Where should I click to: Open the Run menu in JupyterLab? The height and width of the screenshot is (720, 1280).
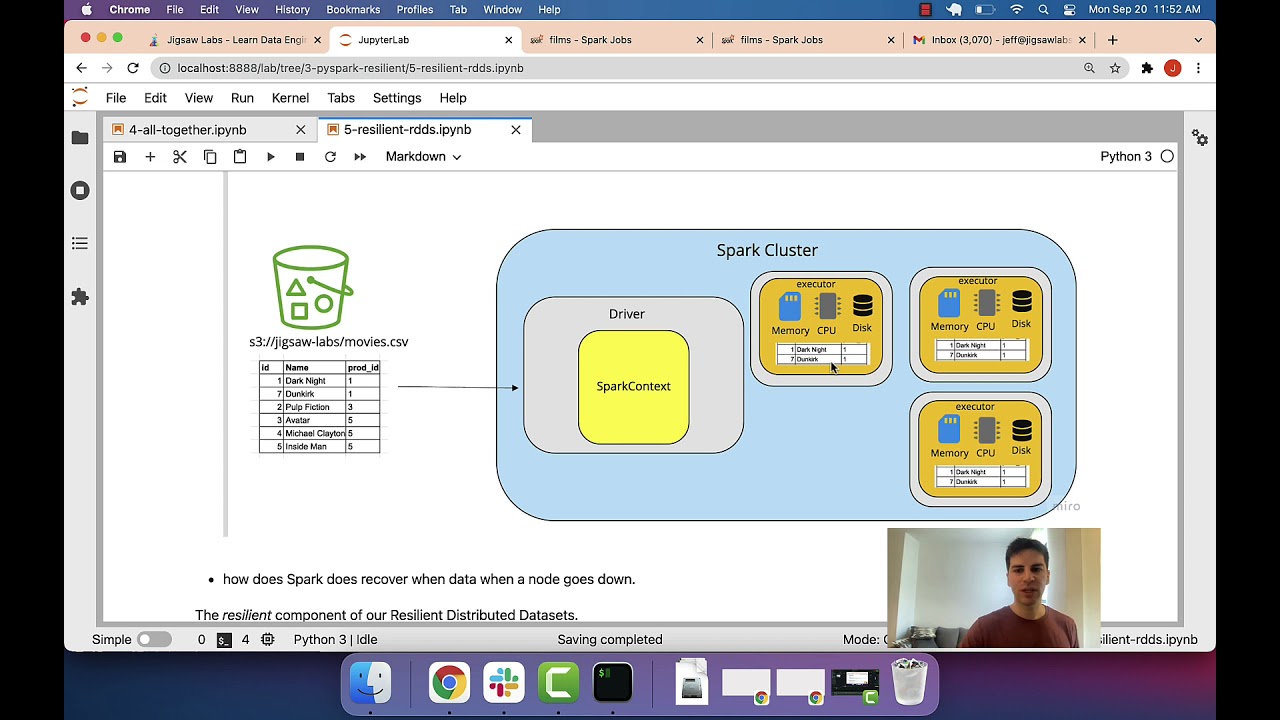[x=242, y=98]
